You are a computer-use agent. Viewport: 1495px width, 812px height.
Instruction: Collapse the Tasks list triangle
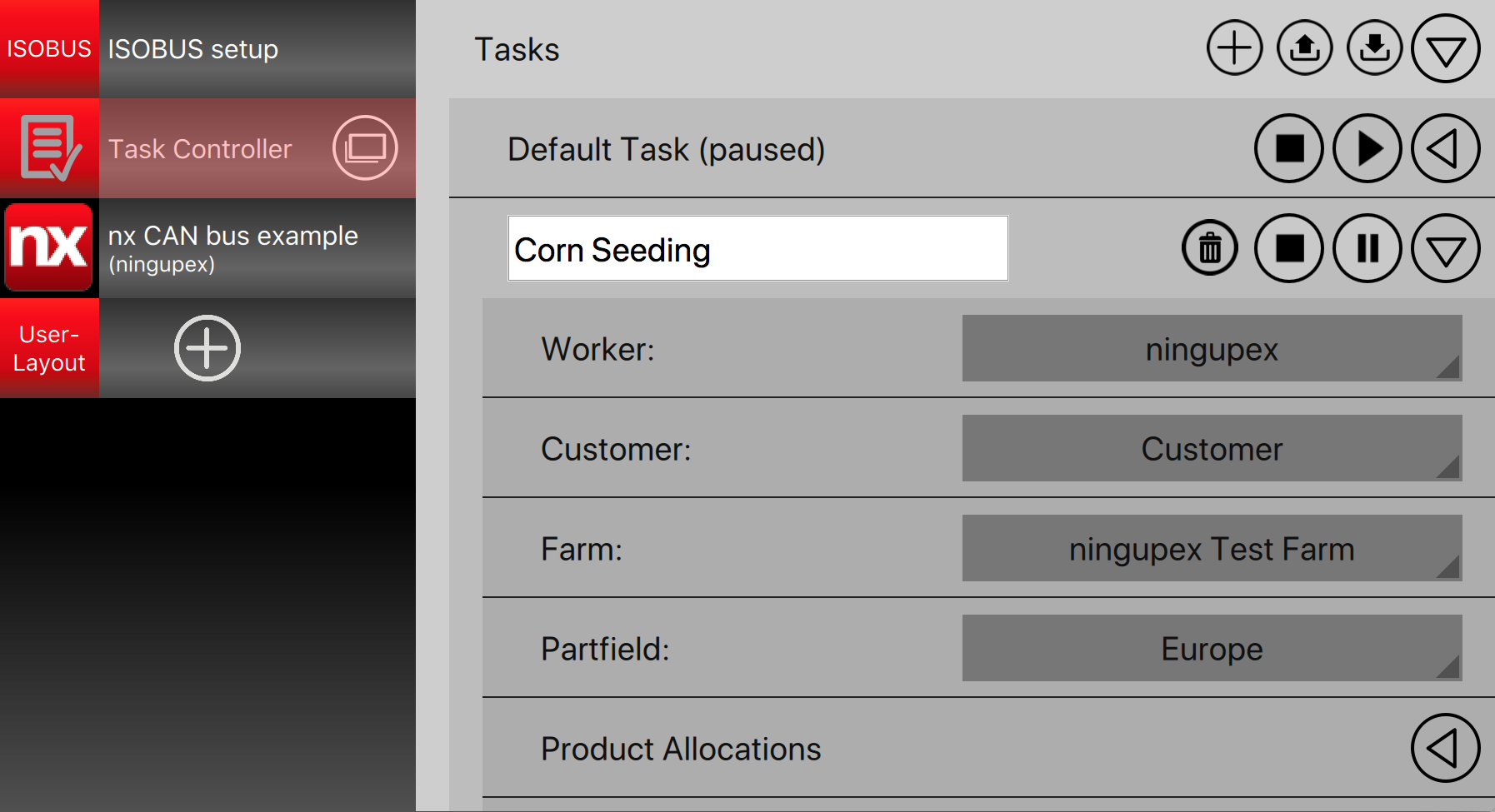[x=1446, y=48]
